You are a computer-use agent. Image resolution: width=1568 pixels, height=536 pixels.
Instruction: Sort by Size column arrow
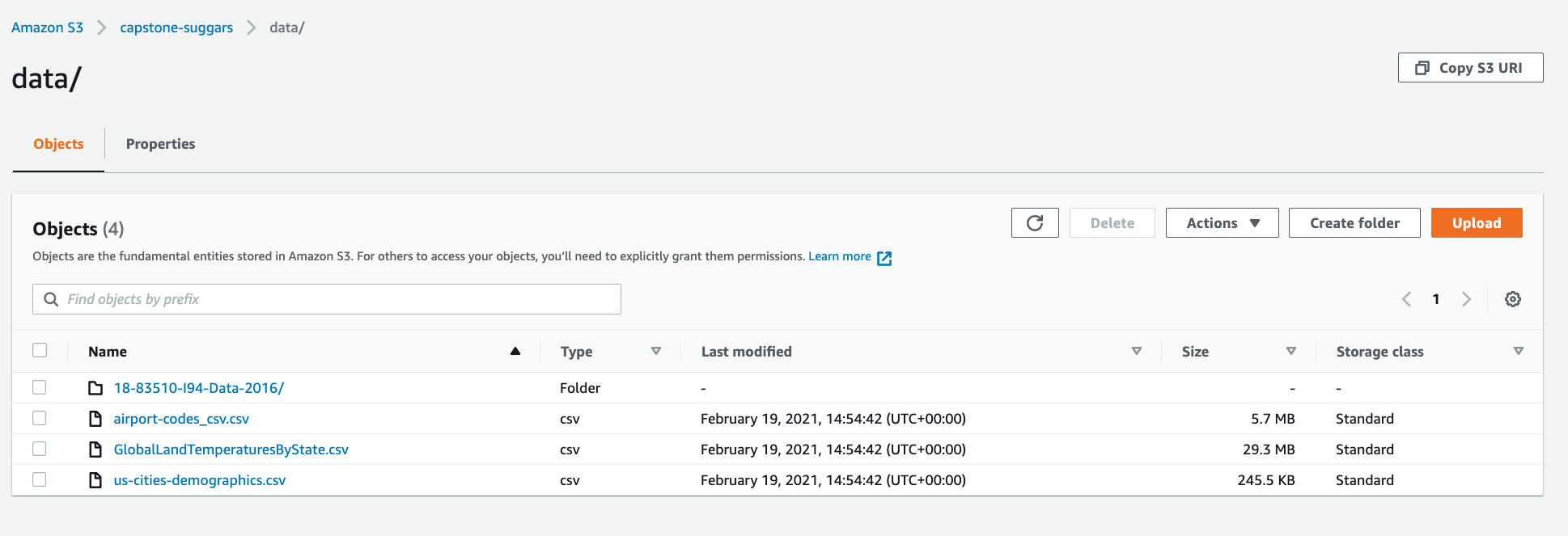(1291, 351)
